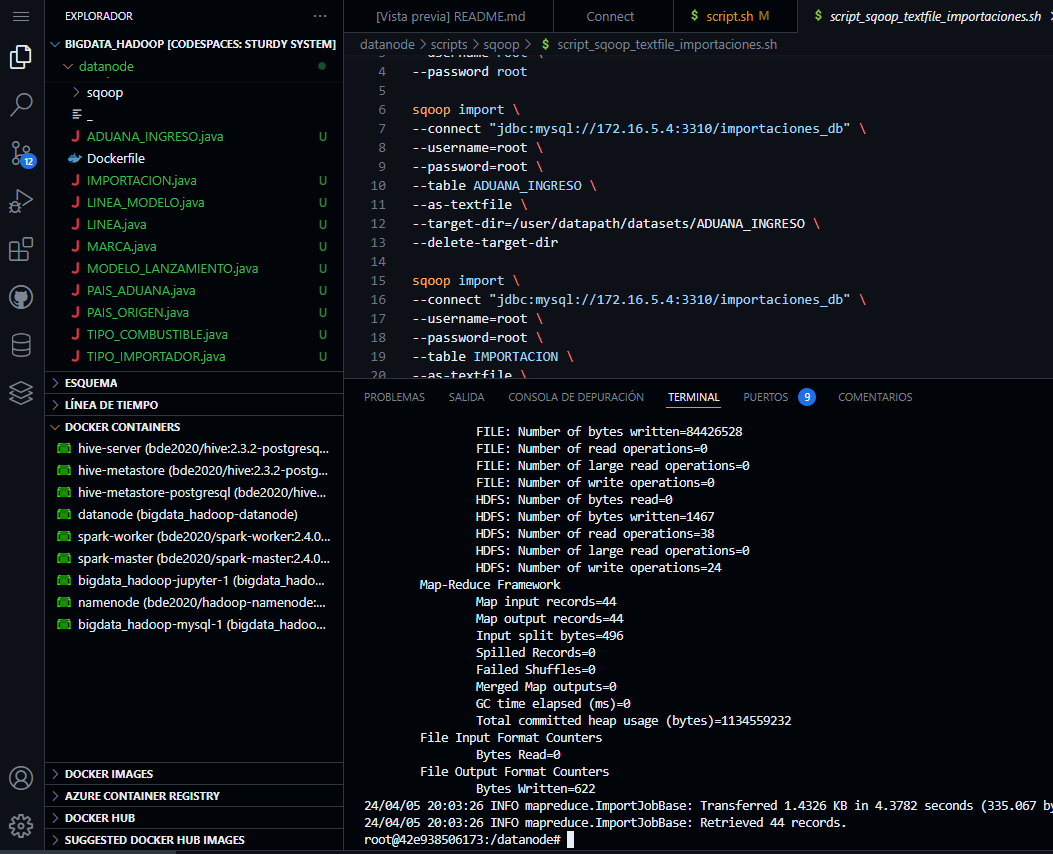The width and height of the screenshot is (1053, 854).
Task: Open the Search view icon
Action: coord(21,105)
